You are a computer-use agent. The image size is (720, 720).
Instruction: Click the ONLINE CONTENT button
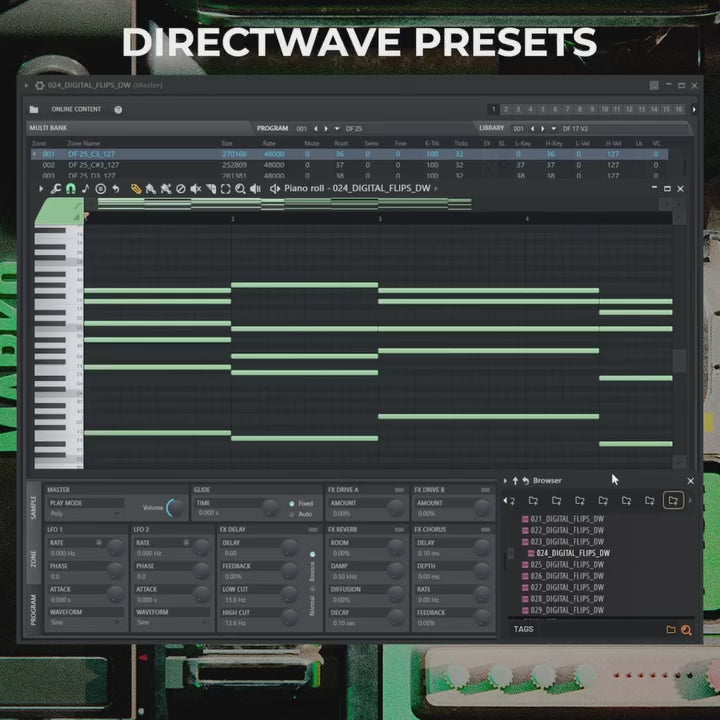point(76,109)
